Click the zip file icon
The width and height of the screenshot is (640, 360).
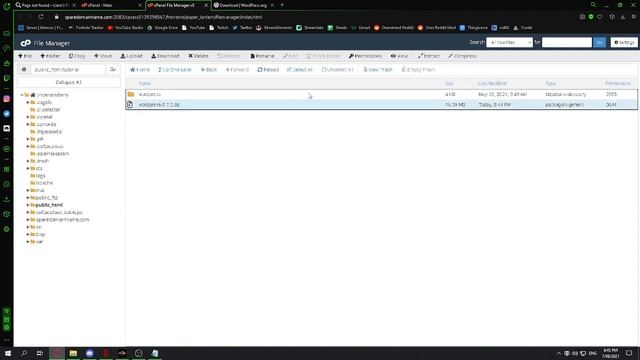pyautogui.click(x=130, y=105)
